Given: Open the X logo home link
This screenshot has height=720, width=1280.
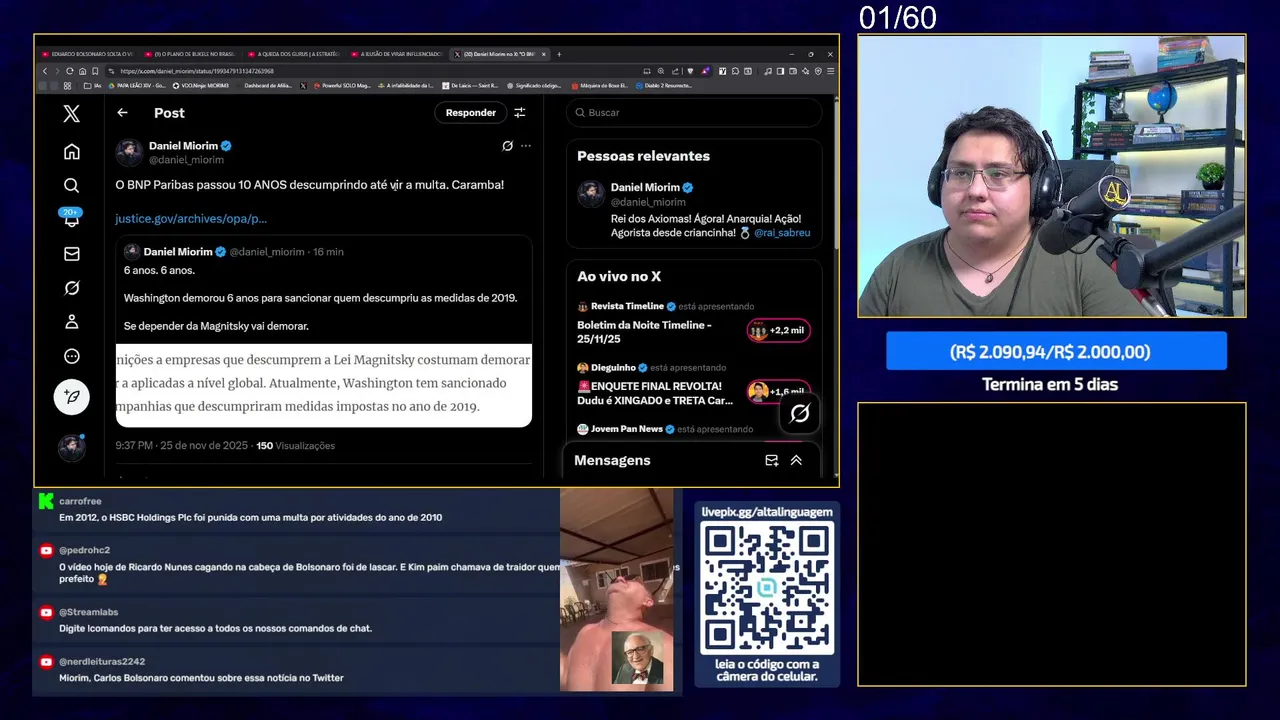Looking at the screenshot, I should point(71,114).
